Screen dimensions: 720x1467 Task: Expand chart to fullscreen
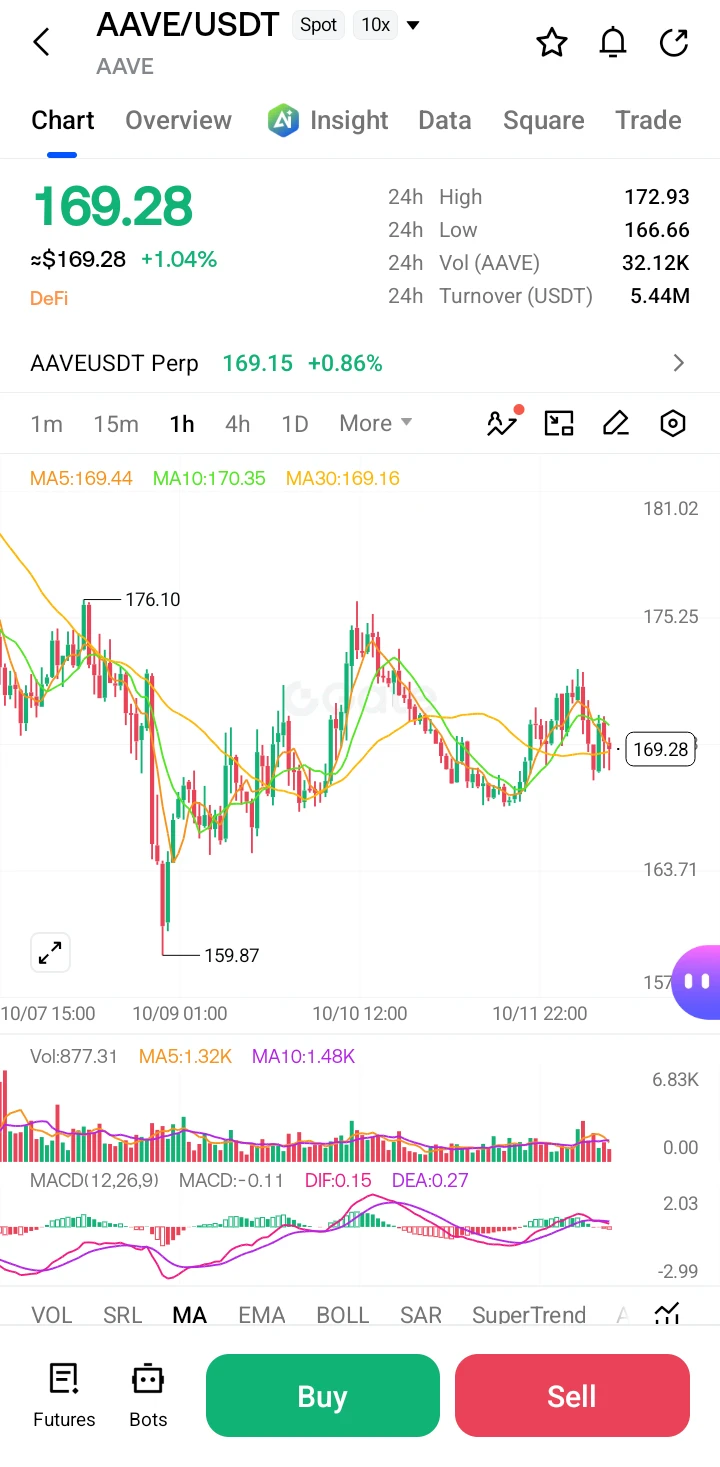(50, 953)
